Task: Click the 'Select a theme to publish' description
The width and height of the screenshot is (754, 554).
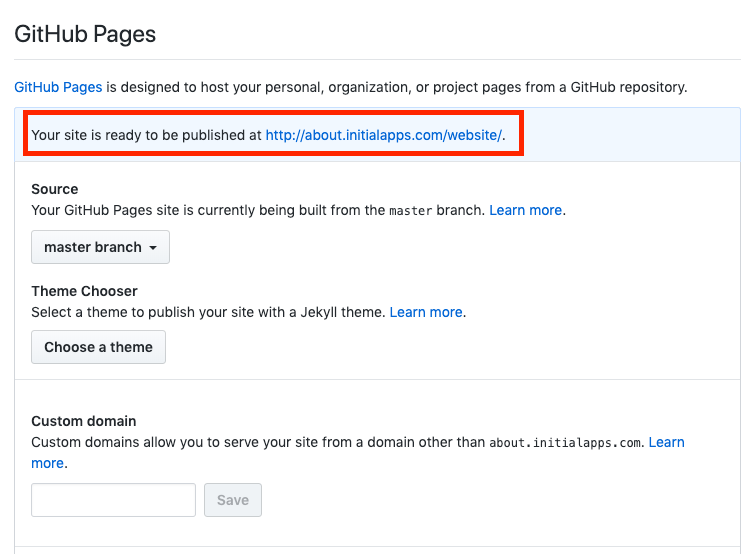Action: [x=208, y=312]
